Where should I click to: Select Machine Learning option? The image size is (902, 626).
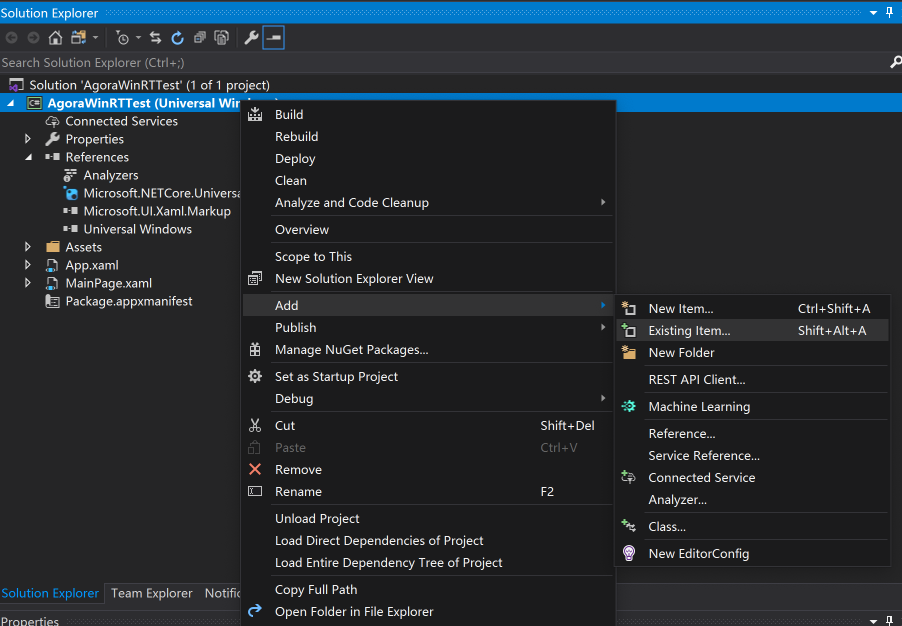[753, 407]
